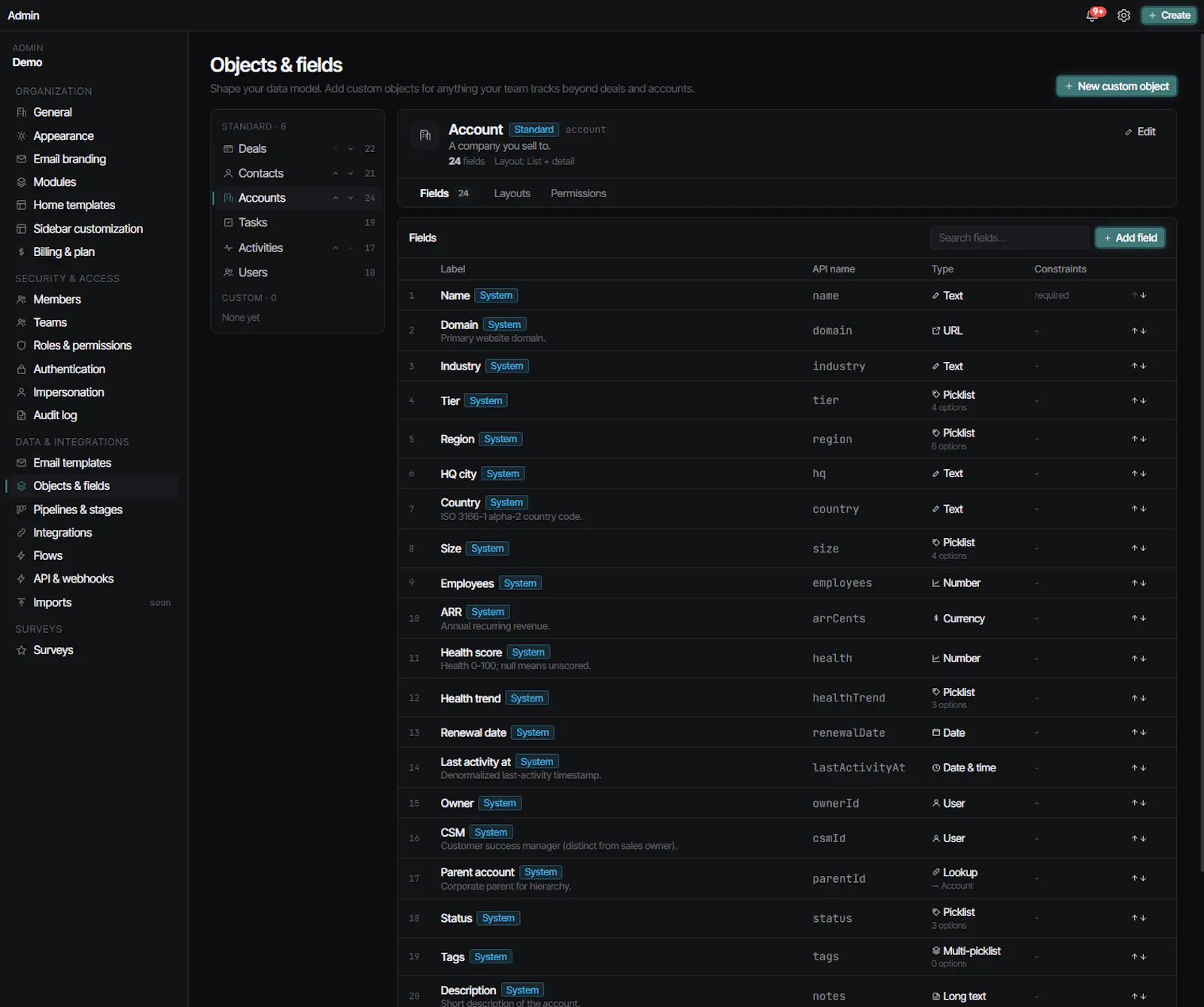Select the Fields tab
The image size is (1204, 1007).
[444, 193]
